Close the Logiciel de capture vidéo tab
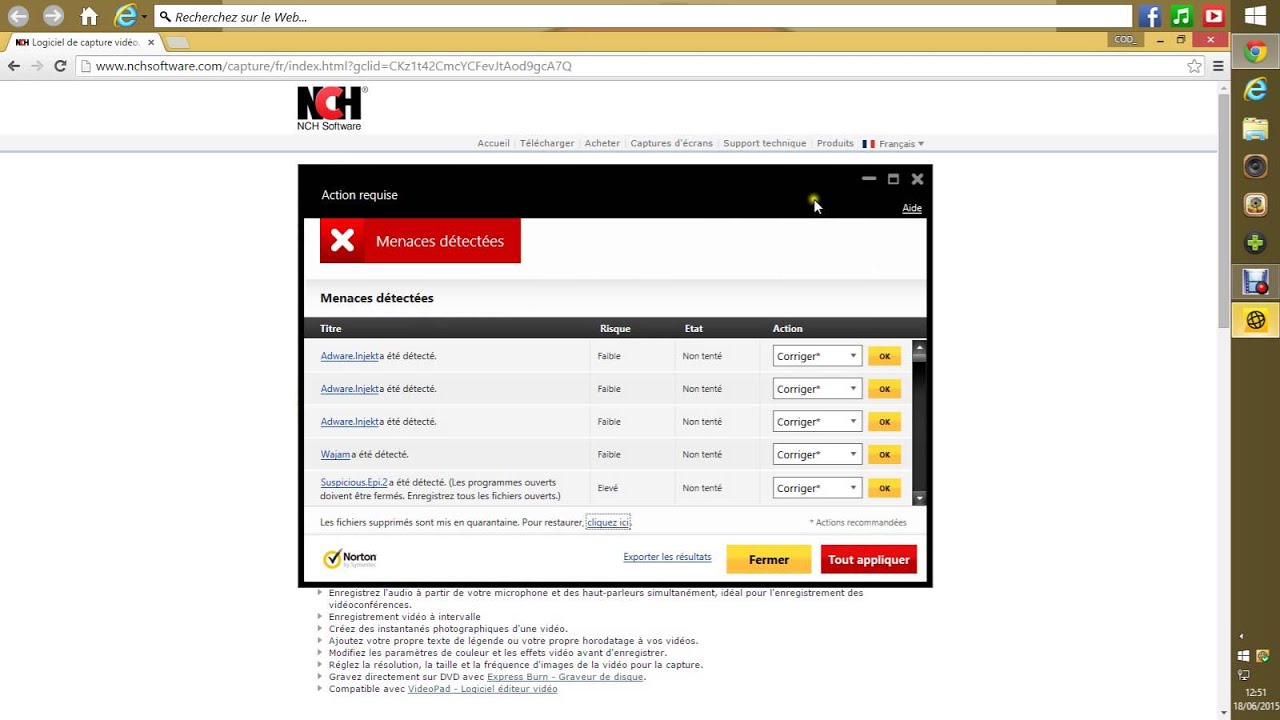Viewport: 1280px width, 720px height. pyautogui.click(x=151, y=42)
